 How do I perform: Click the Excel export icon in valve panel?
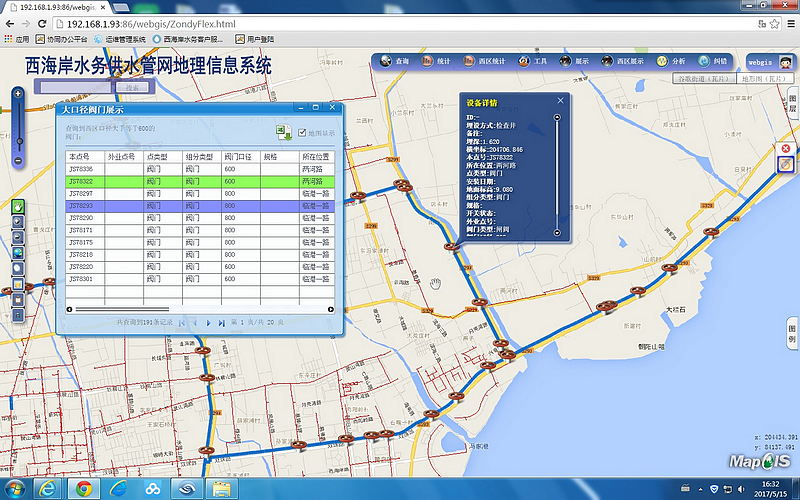click(284, 133)
